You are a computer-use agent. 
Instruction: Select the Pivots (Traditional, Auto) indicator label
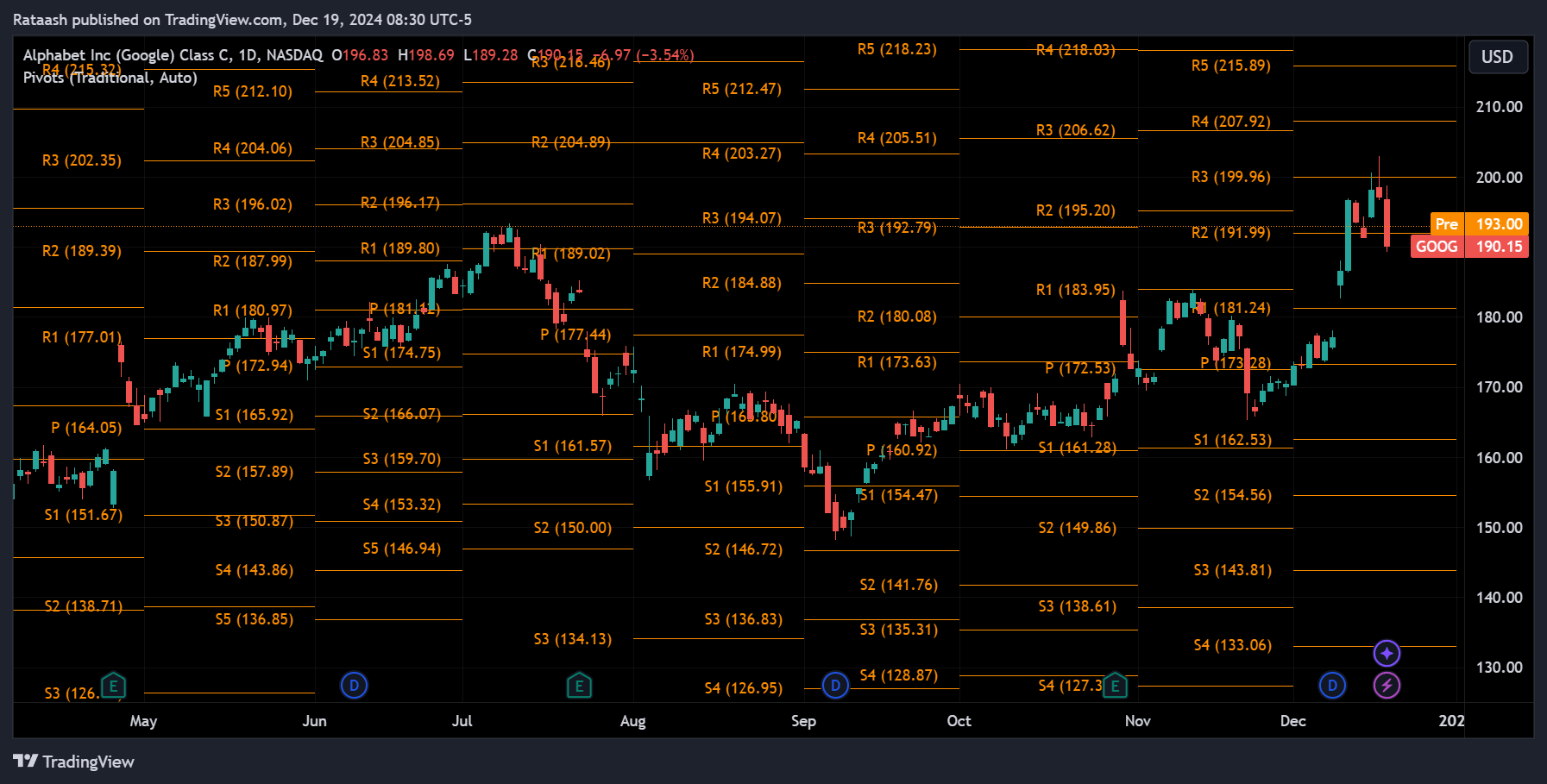110,78
